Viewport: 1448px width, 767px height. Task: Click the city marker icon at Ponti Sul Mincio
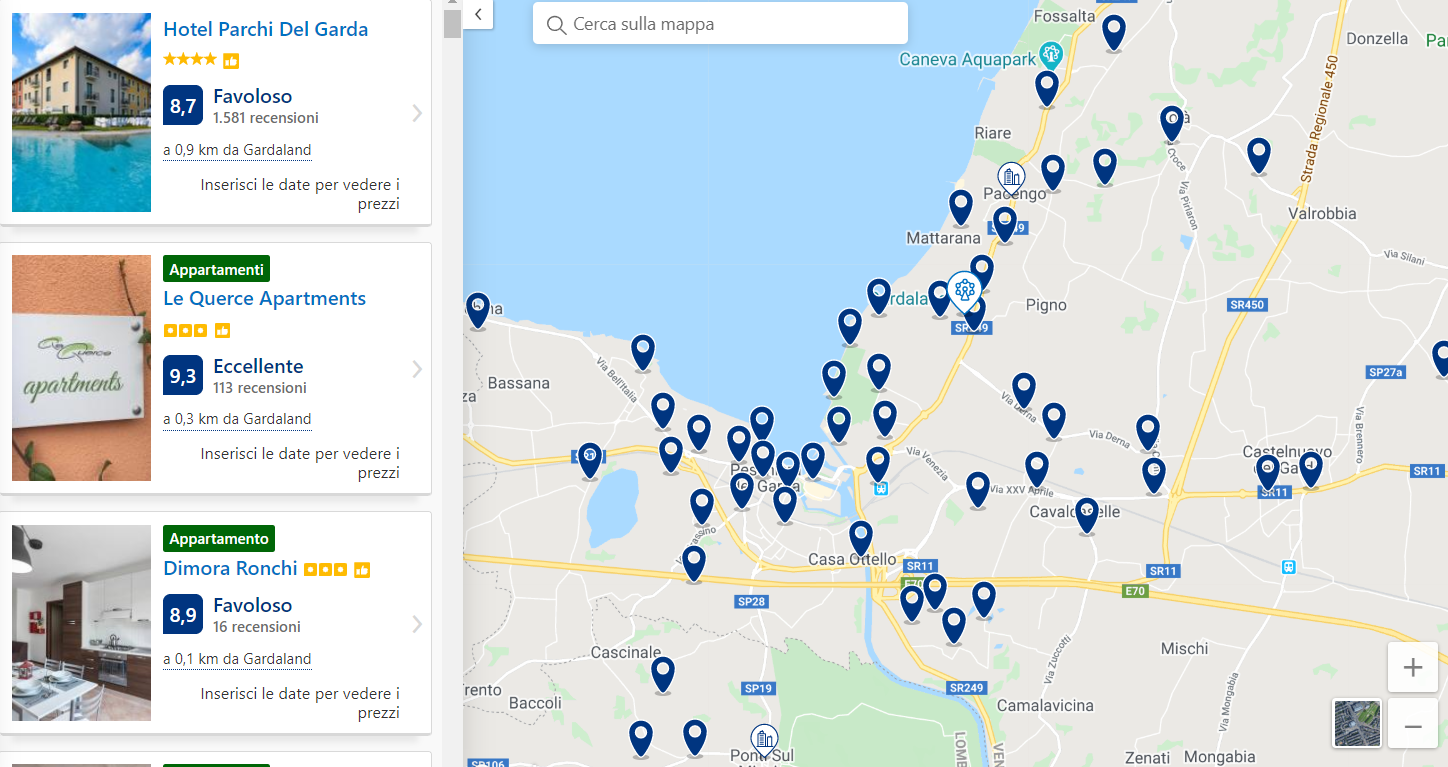tap(764, 739)
